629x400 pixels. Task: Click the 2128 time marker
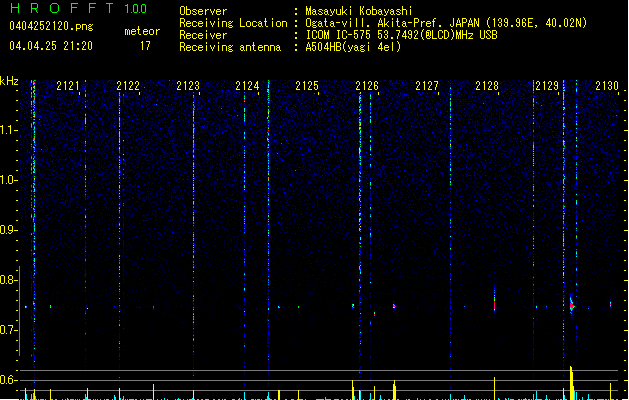[x=487, y=86]
